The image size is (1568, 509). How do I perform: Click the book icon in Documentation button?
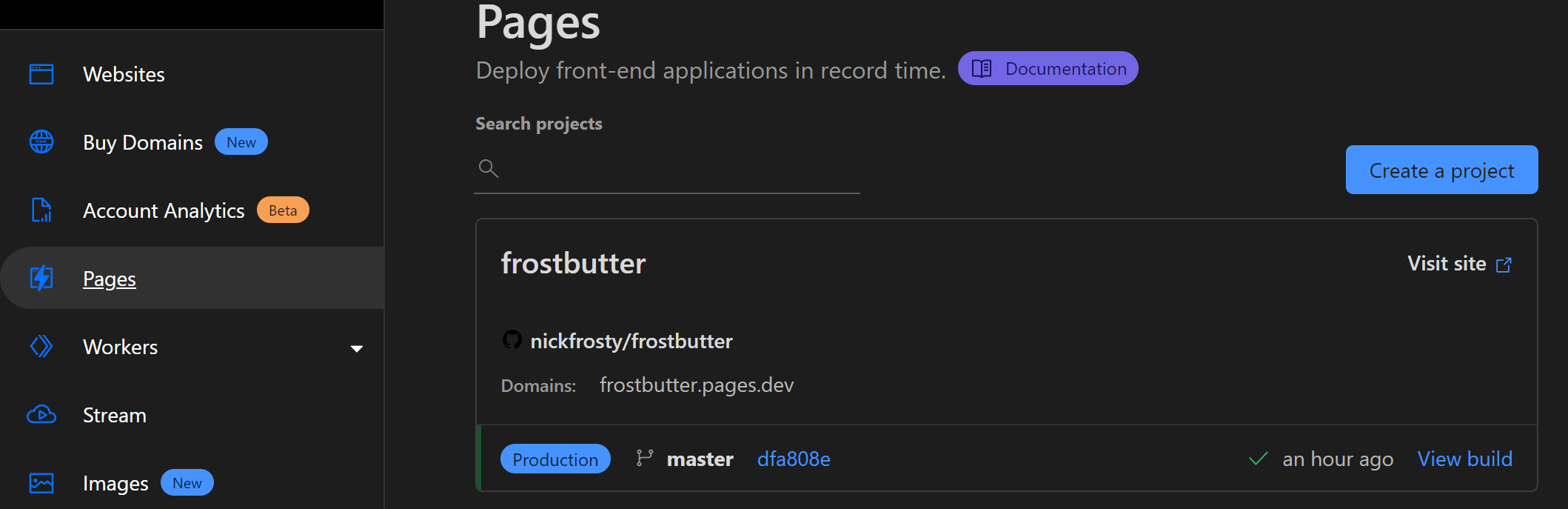click(x=982, y=69)
